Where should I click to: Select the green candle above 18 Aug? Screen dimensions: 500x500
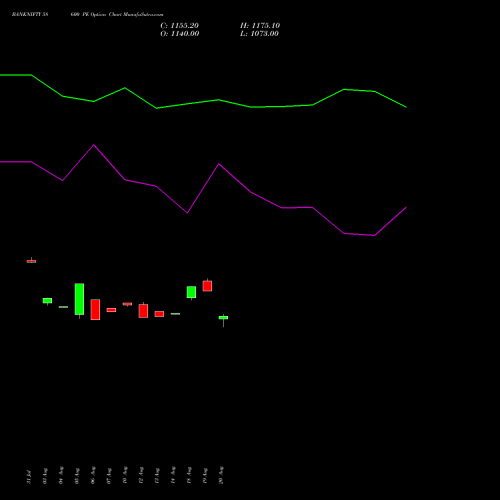[x=191, y=292]
